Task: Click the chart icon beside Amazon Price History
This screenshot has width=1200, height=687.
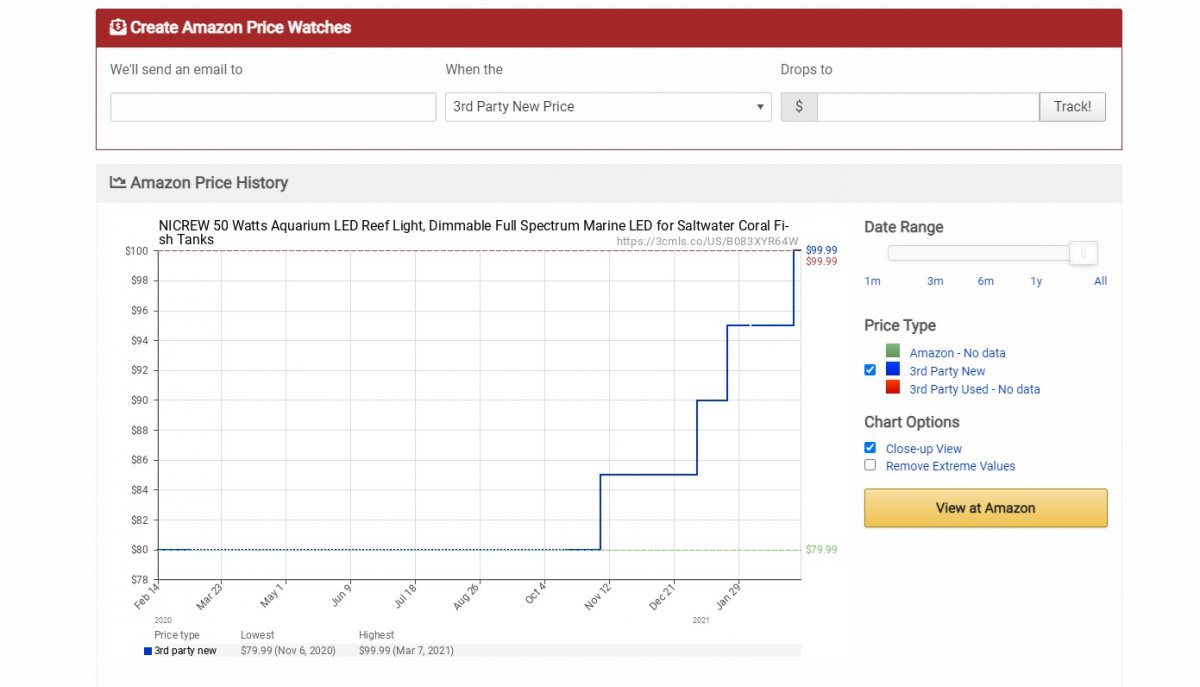Action: [x=118, y=182]
